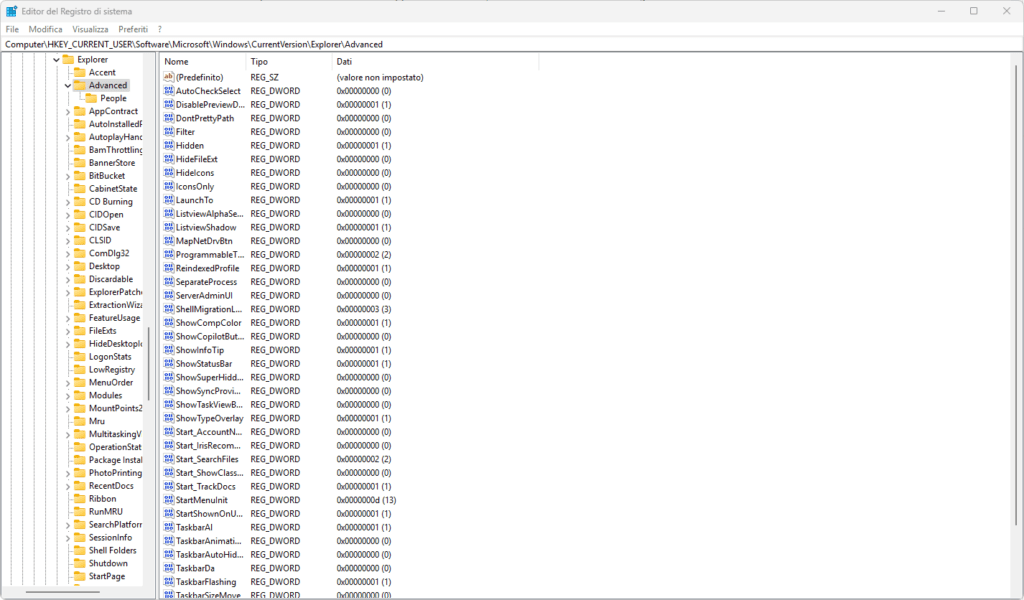Select the HideIcons value name

coord(195,173)
